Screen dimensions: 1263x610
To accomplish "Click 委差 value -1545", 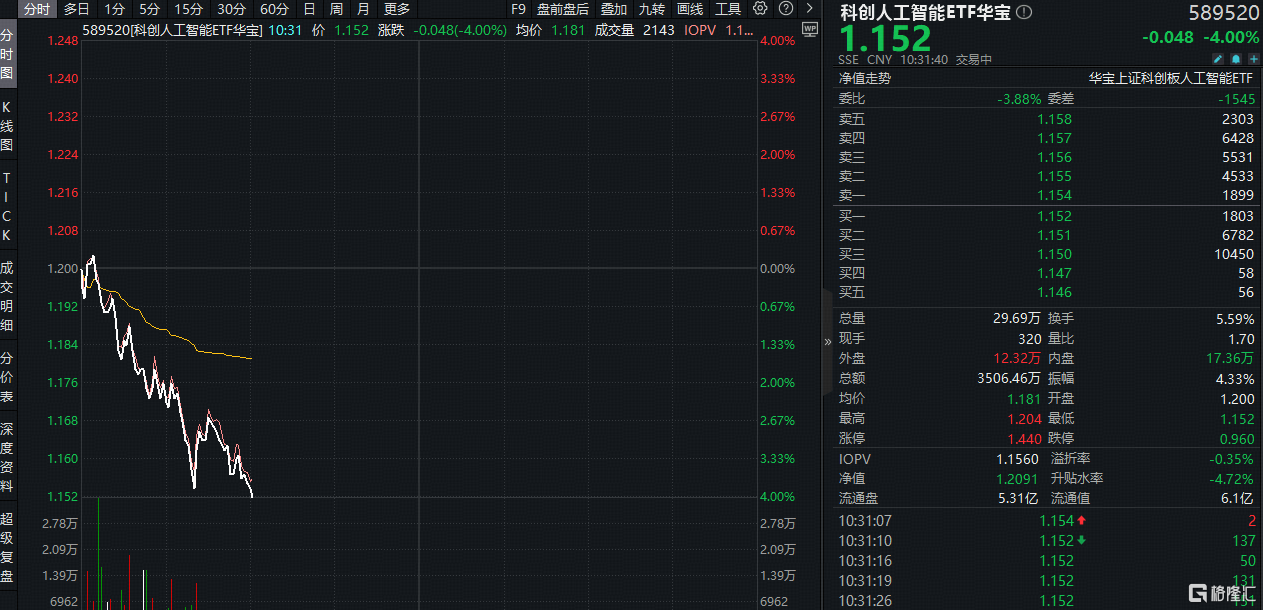I will [x=1236, y=99].
